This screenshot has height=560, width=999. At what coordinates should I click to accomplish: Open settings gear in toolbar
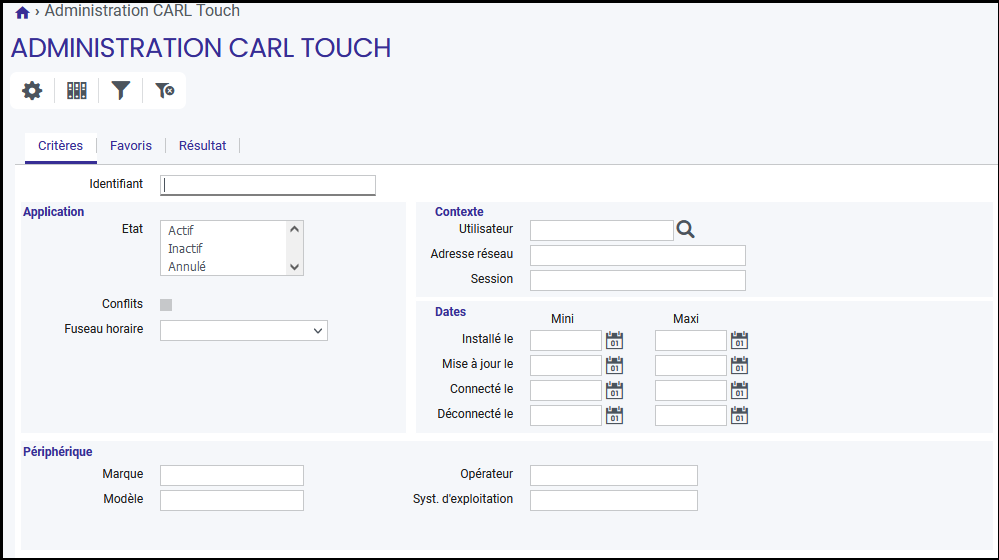point(32,90)
